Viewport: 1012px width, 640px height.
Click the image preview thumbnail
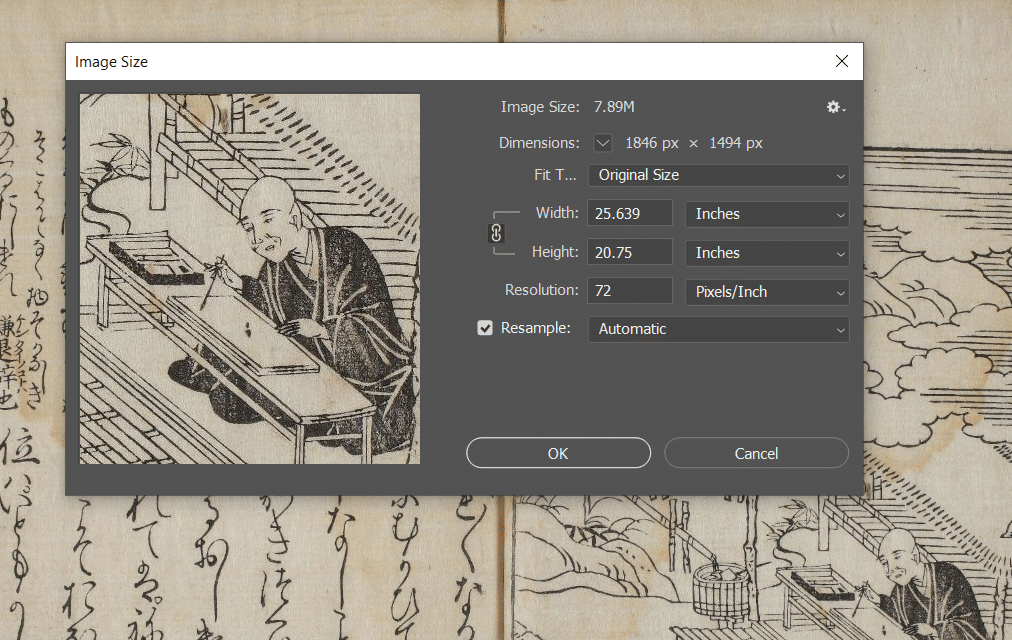click(250, 279)
